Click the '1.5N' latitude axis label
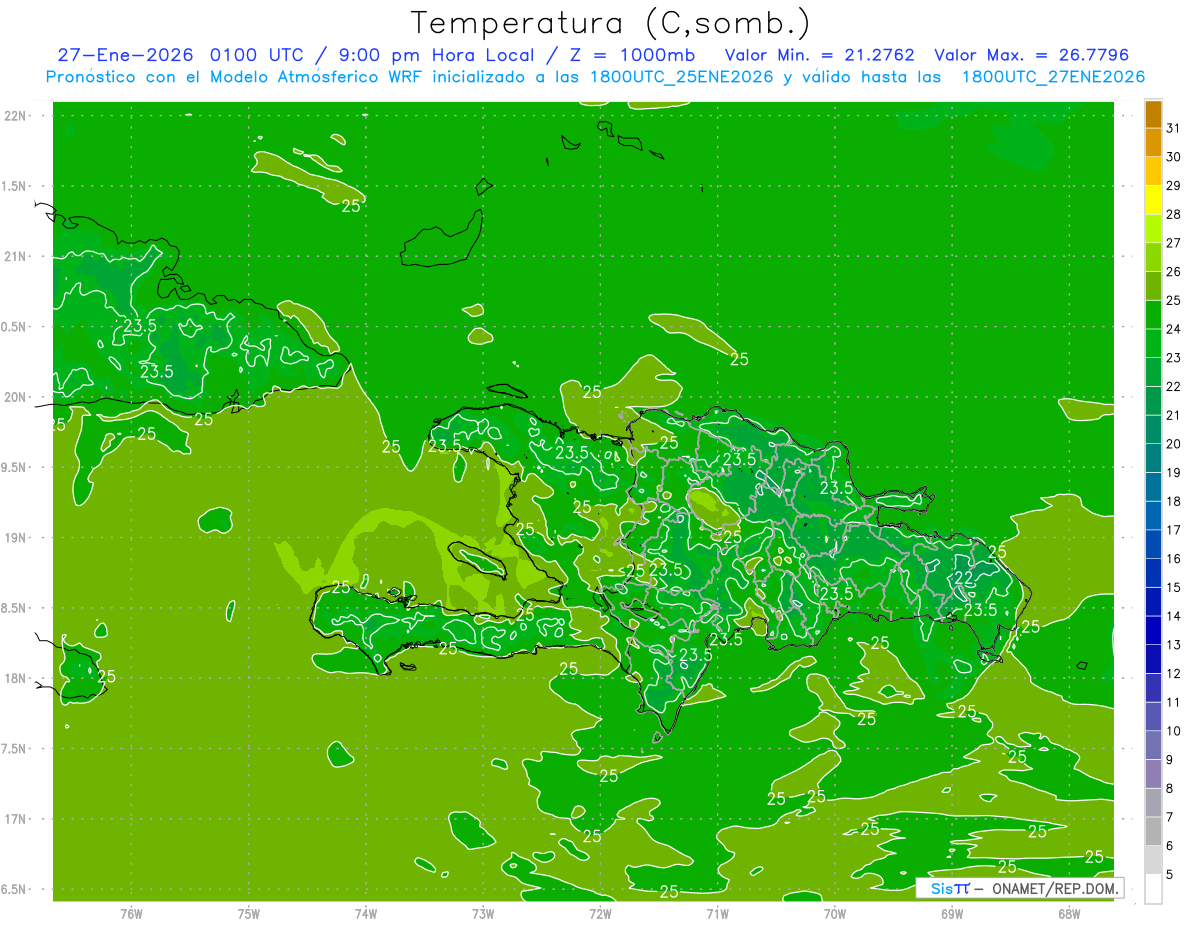1200x927 pixels. click(15, 186)
